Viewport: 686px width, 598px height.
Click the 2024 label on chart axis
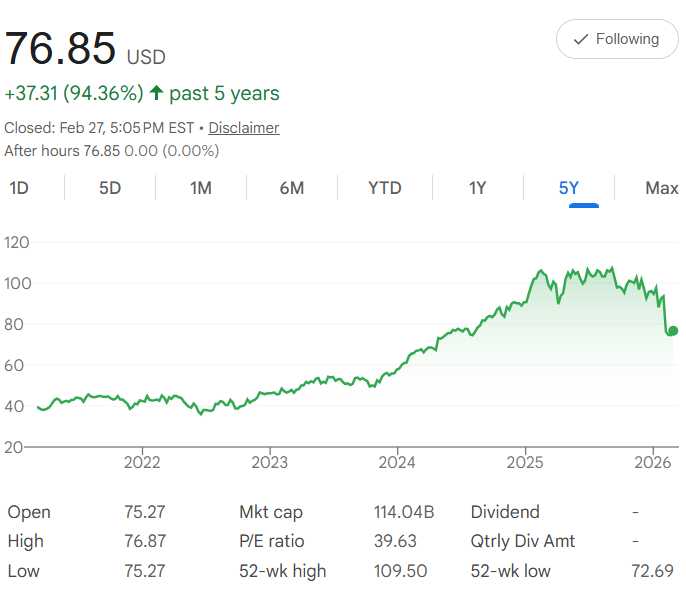pos(397,462)
